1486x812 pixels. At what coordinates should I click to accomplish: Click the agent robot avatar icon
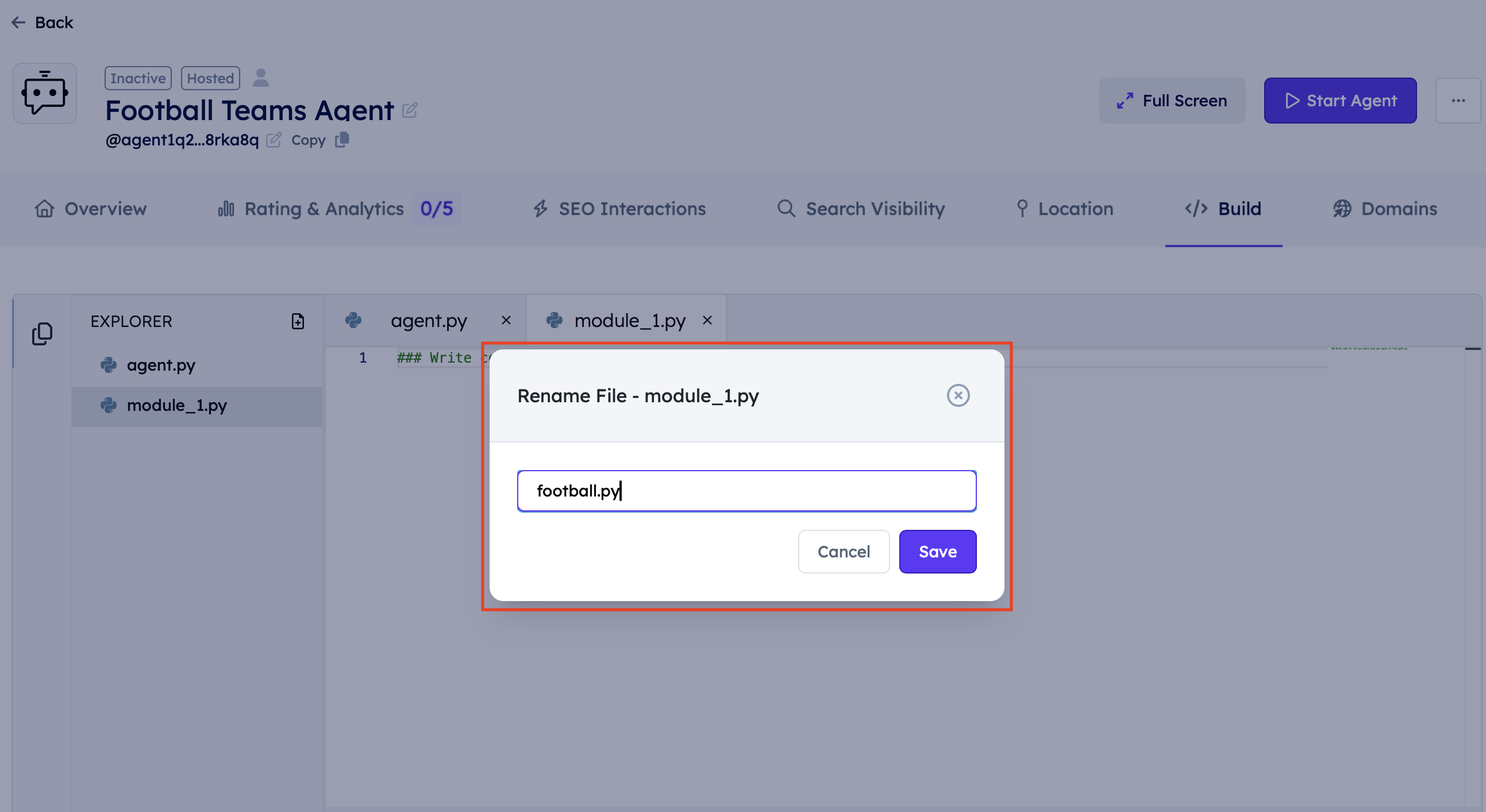click(x=45, y=94)
